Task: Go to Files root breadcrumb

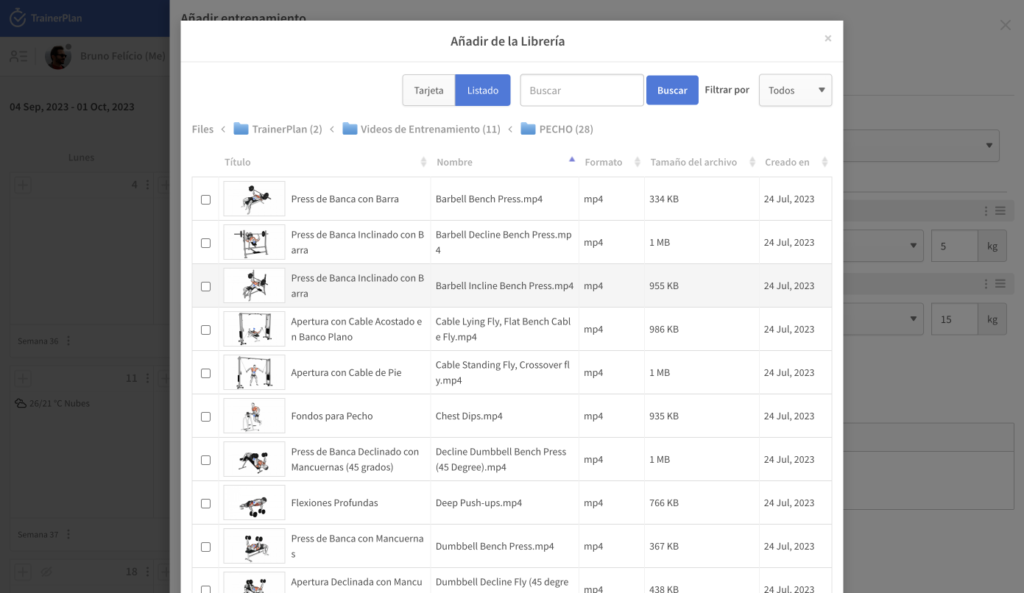Action: pyautogui.click(x=202, y=129)
